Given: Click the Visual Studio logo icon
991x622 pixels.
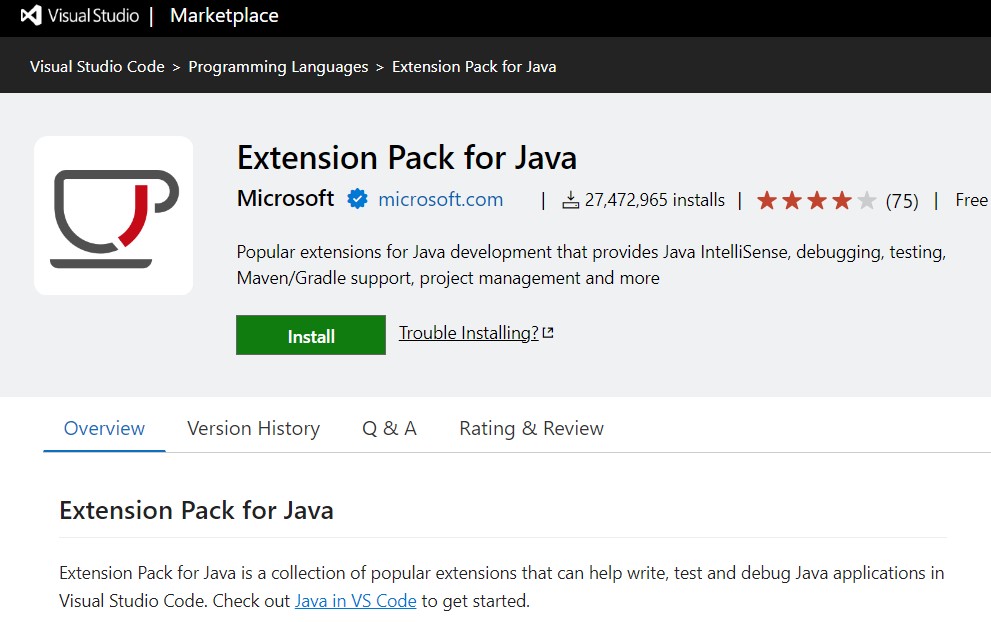Looking at the screenshot, I should (x=31, y=16).
